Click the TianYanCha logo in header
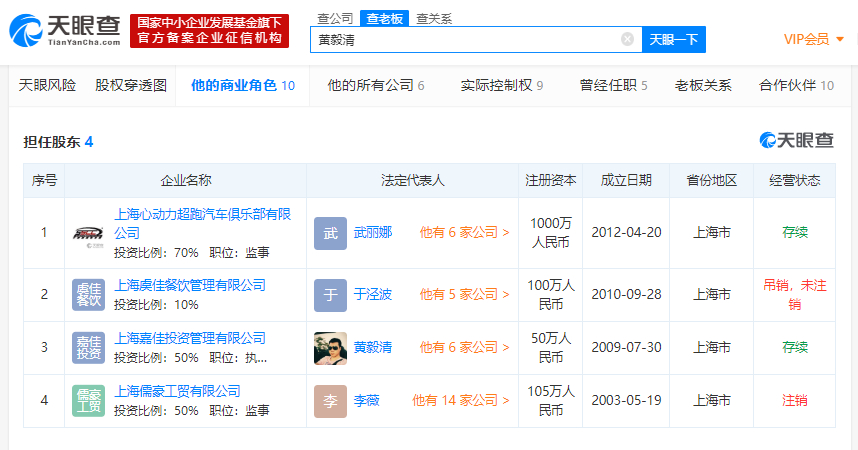The width and height of the screenshot is (858, 450). pos(65,31)
